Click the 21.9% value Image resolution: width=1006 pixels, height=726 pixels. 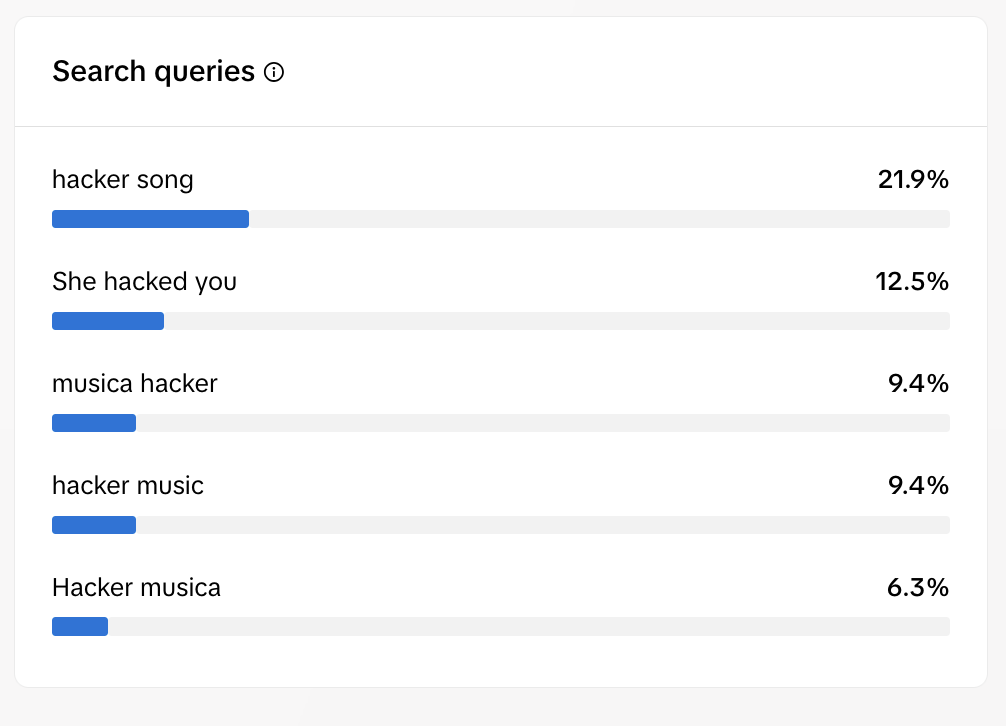[913, 180]
